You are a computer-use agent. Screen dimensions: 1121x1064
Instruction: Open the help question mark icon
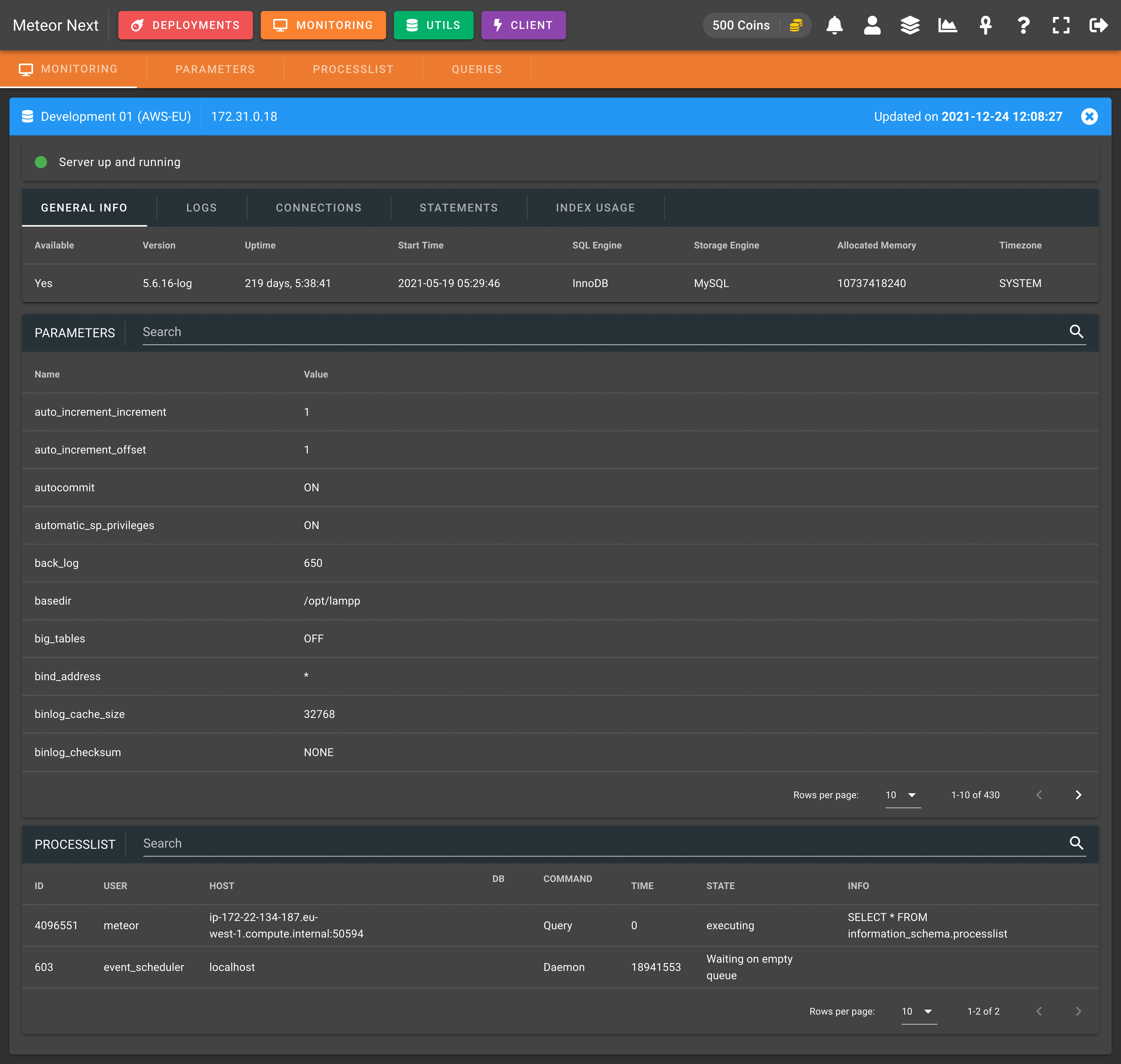(x=1023, y=26)
